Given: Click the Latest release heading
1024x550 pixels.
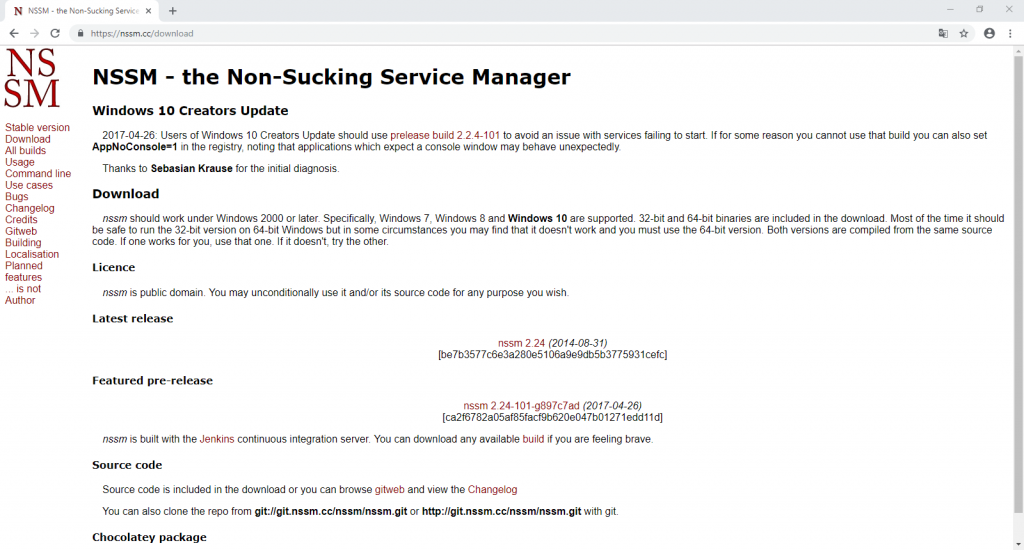Looking at the screenshot, I should 133,319.
